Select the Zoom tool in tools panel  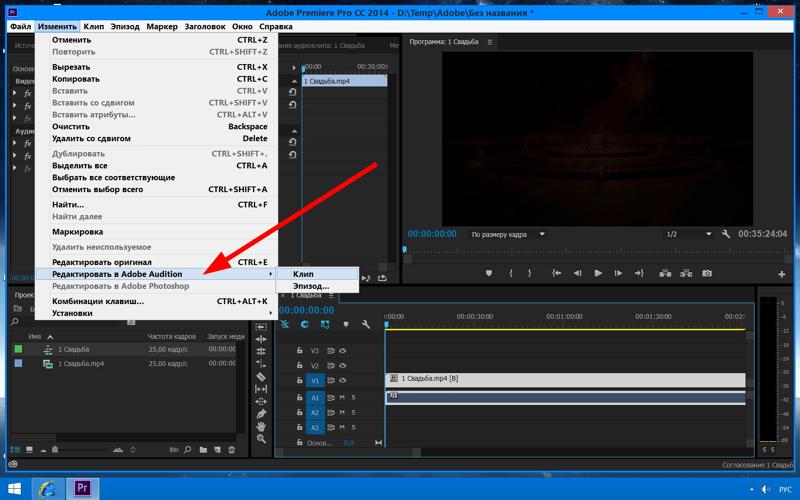pos(261,438)
